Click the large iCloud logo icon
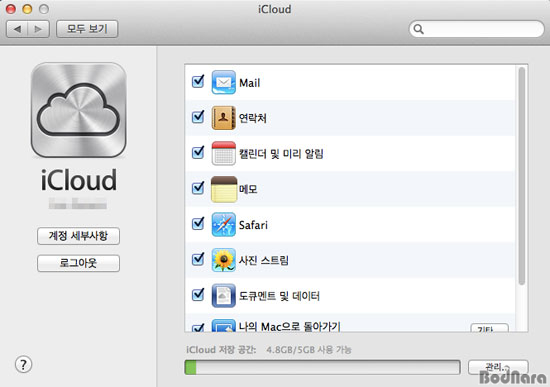550x387 pixels. (79, 110)
